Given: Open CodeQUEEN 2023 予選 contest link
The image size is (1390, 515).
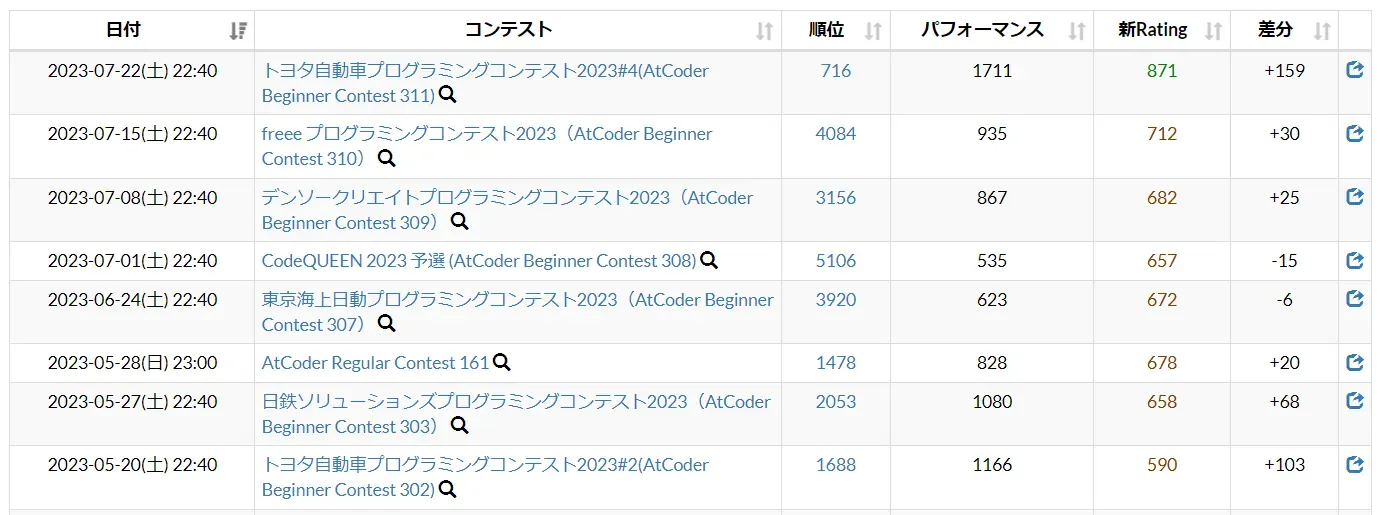Looking at the screenshot, I should 478,261.
